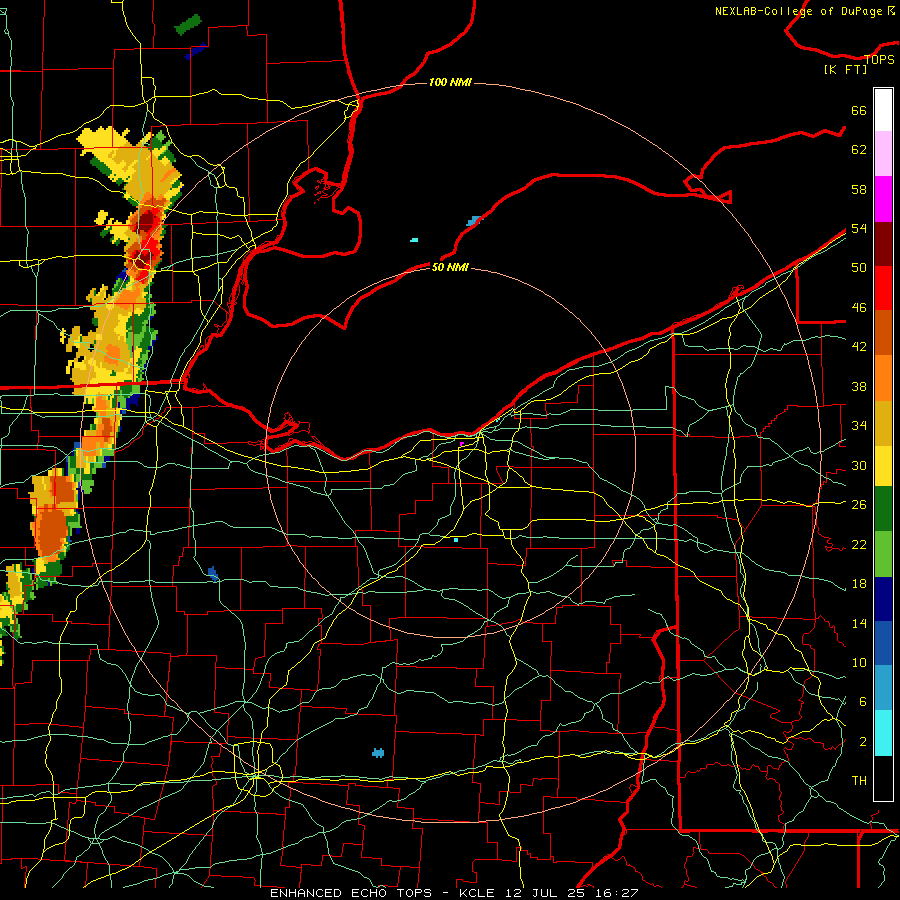
Task: Click the legend value label '66'
Action: click(859, 111)
